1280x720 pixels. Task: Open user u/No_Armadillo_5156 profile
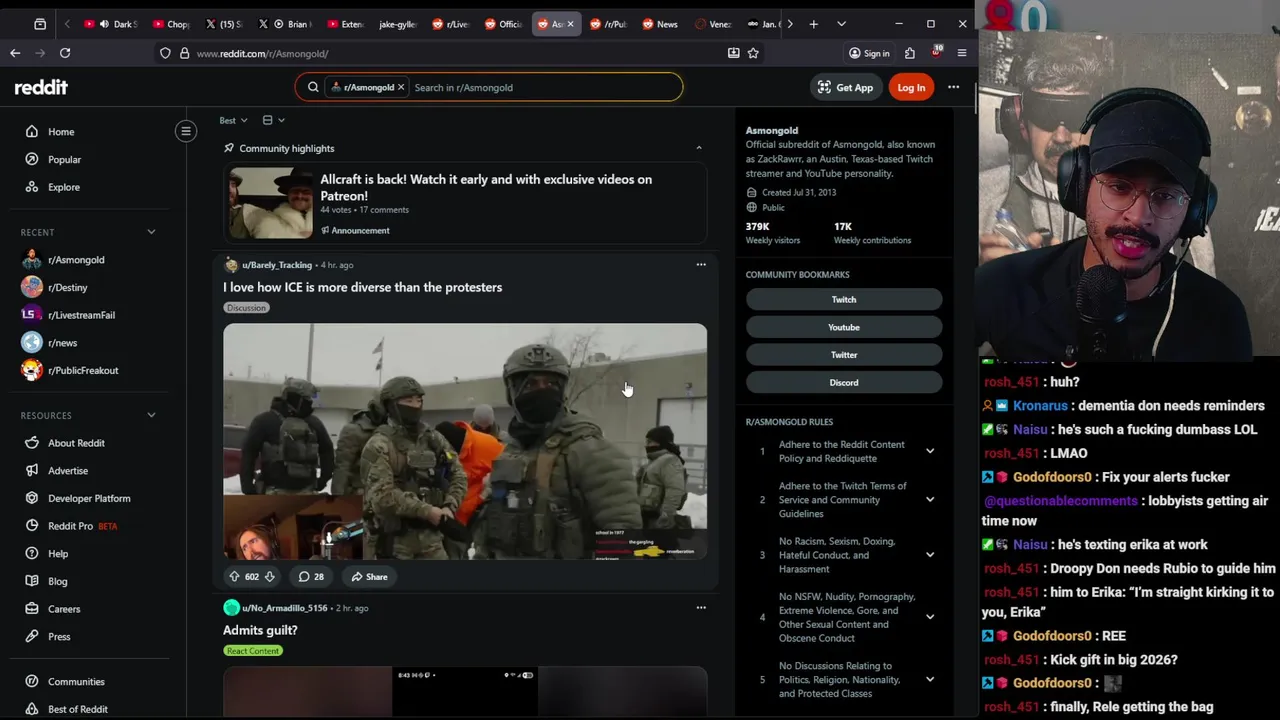coord(285,608)
